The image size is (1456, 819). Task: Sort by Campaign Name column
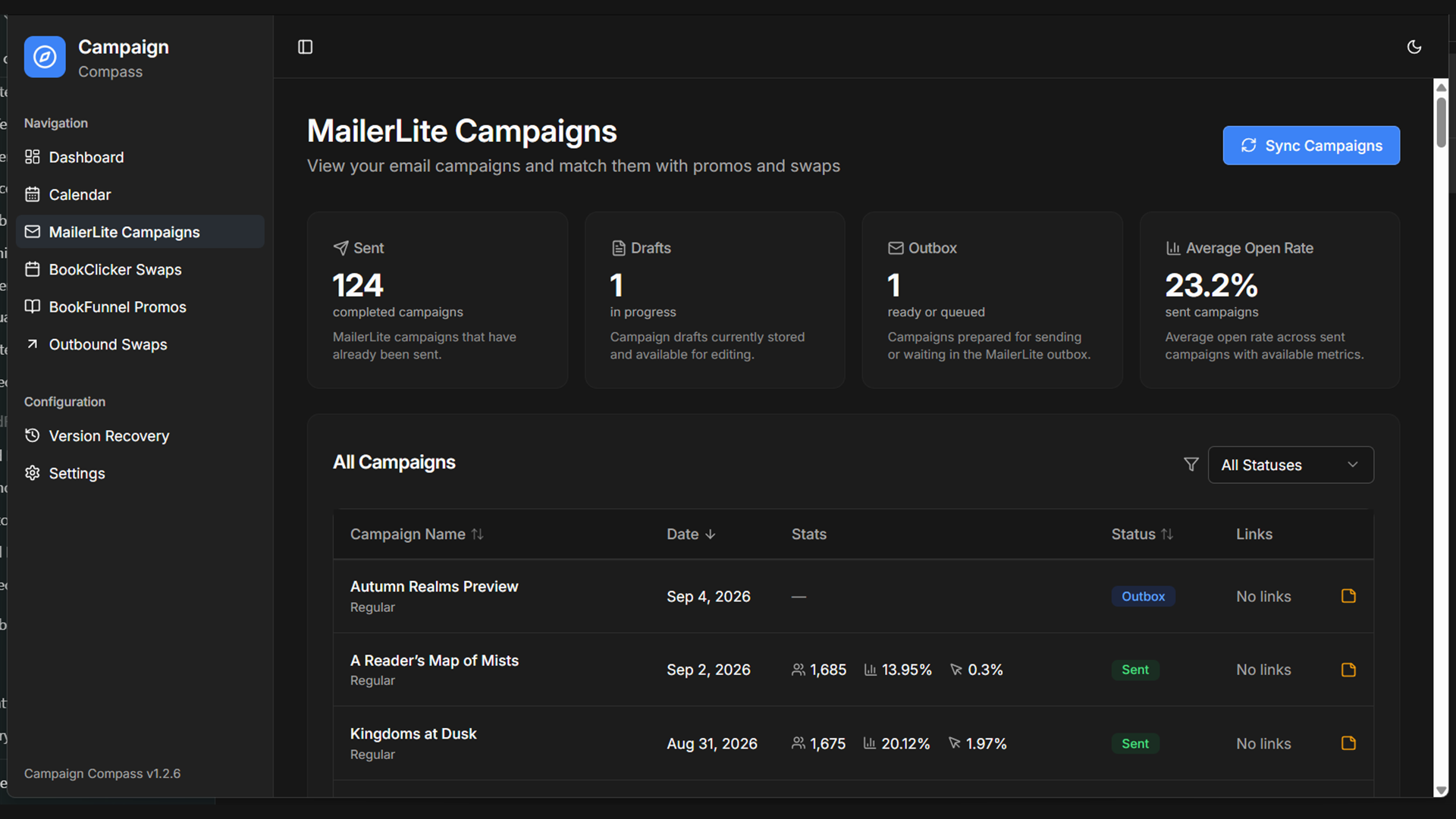coord(416,534)
